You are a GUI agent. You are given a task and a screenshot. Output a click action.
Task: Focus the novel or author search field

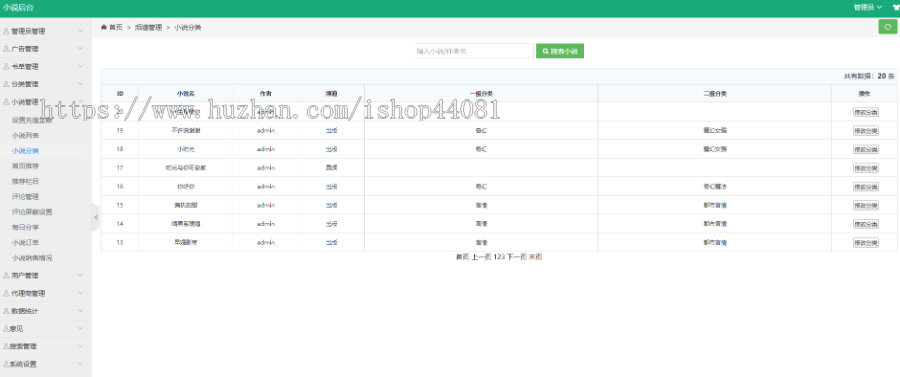tap(474, 51)
